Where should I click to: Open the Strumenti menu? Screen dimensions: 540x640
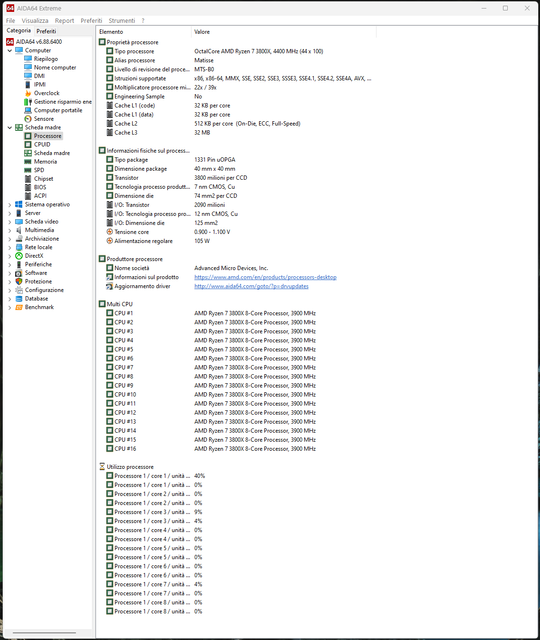[x=122, y=20]
